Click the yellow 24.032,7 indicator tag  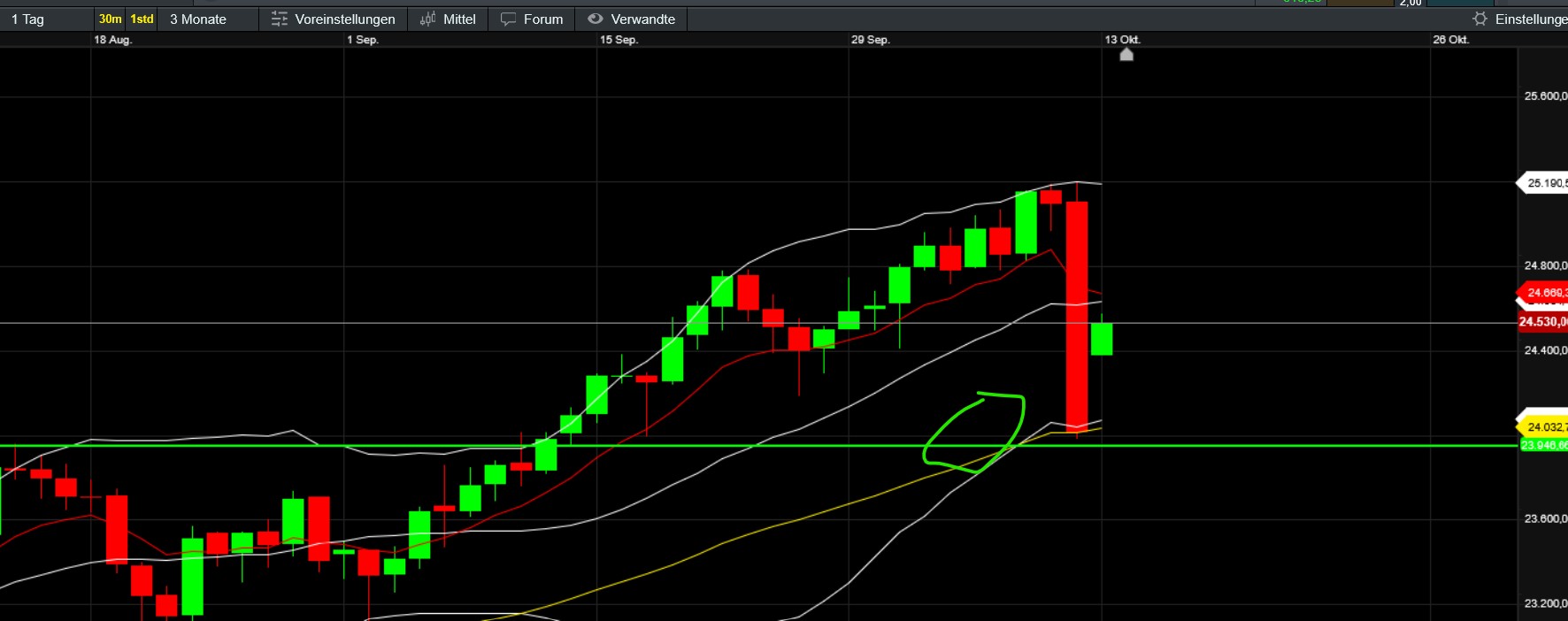(1543, 426)
